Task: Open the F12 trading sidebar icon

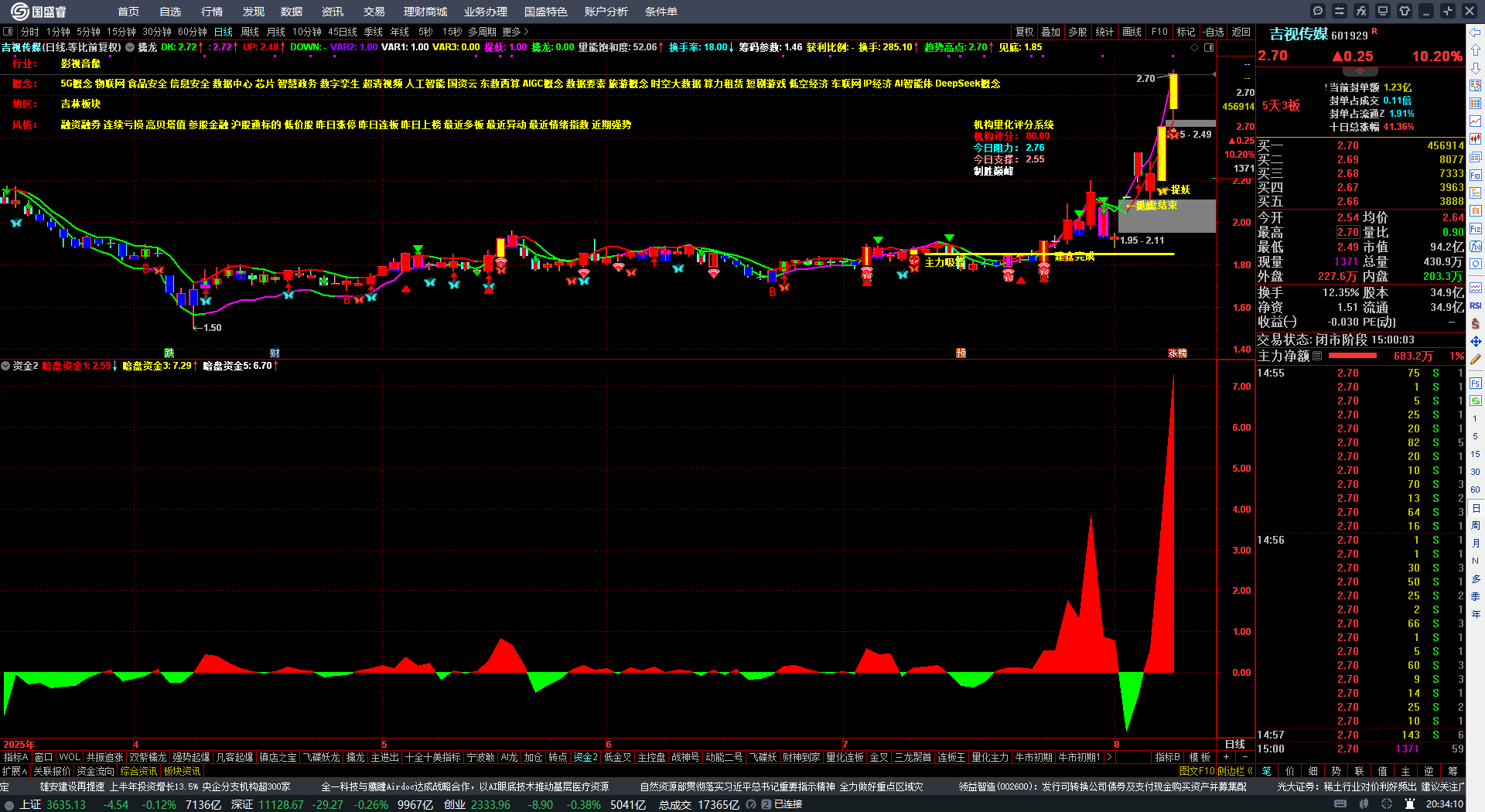Action: pyautogui.click(x=1476, y=229)
